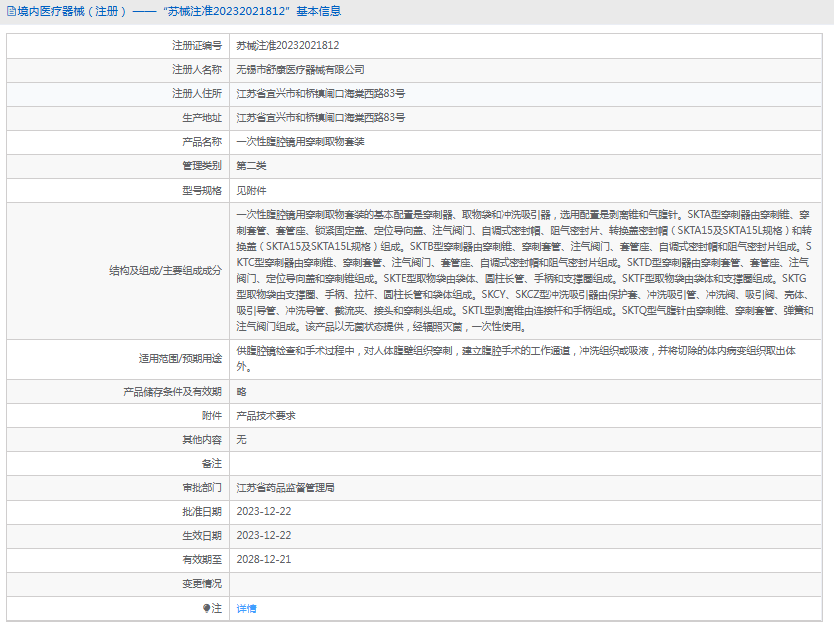Image resolution: width=834 pixels, height=631 pixels.
Task: Select the expiry date '2028-12-21'
Action: (264, 560)
